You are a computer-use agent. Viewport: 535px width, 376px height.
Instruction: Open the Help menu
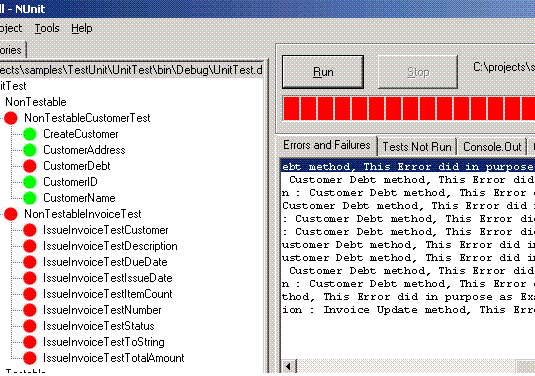click(82, 28)
